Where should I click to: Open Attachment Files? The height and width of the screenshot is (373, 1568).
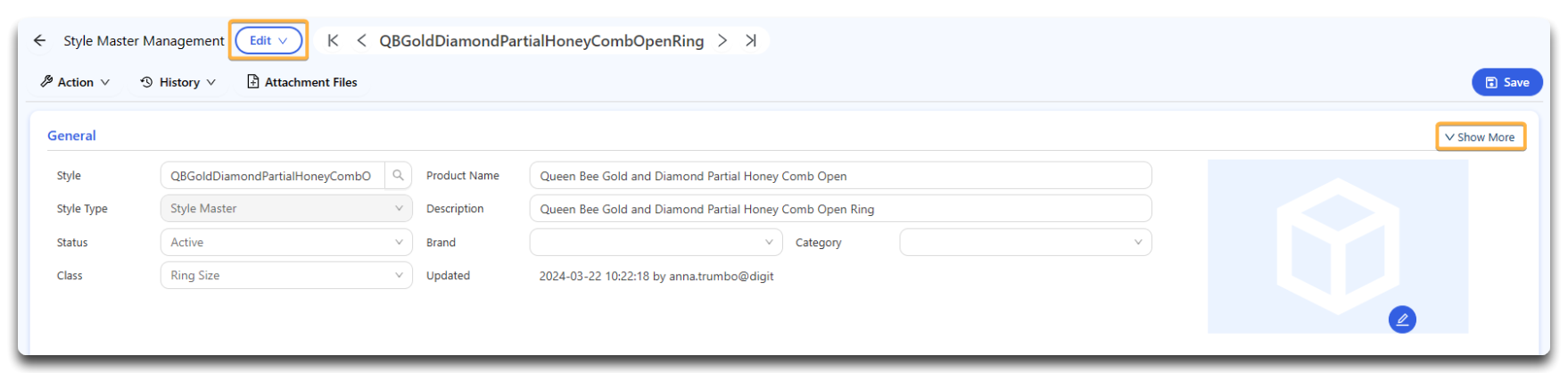point(301,82)
